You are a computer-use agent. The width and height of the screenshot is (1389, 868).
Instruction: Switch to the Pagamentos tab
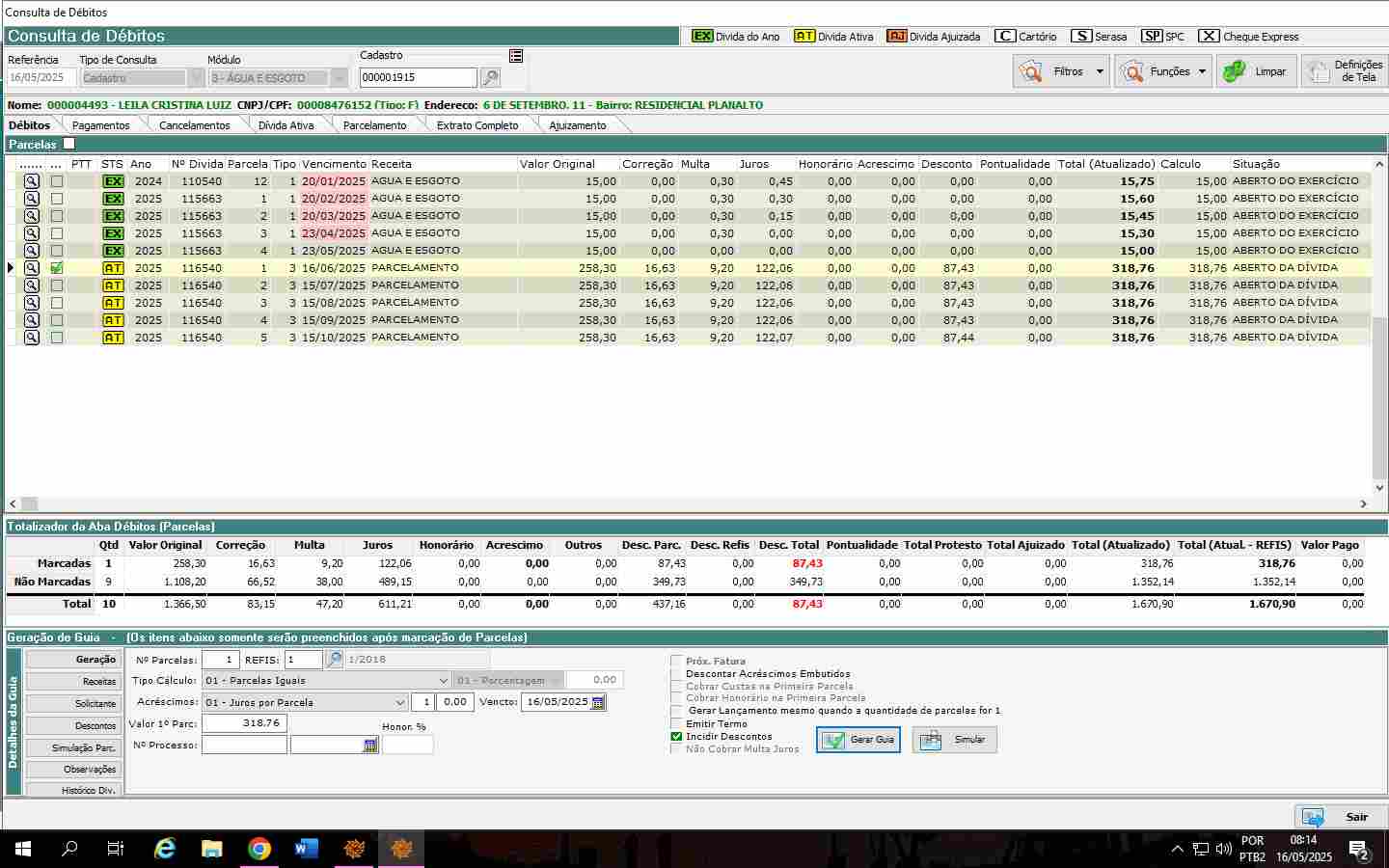pyautogui.click(x=100, y=125)
